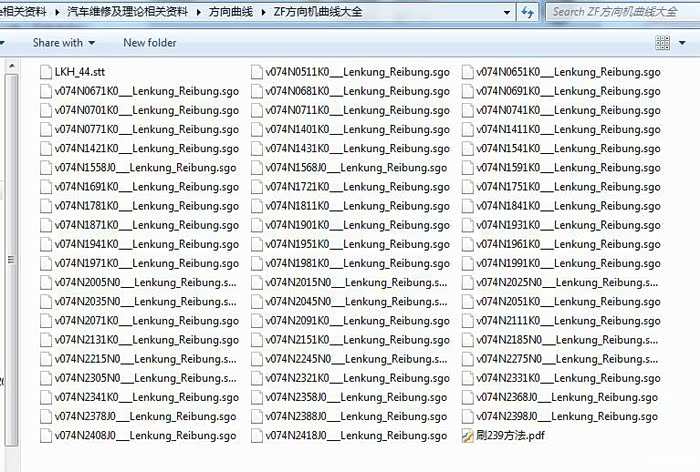Select the v074N1721K0 file icon
Viewport: 700px width, 472px height.
click(257, 187)
